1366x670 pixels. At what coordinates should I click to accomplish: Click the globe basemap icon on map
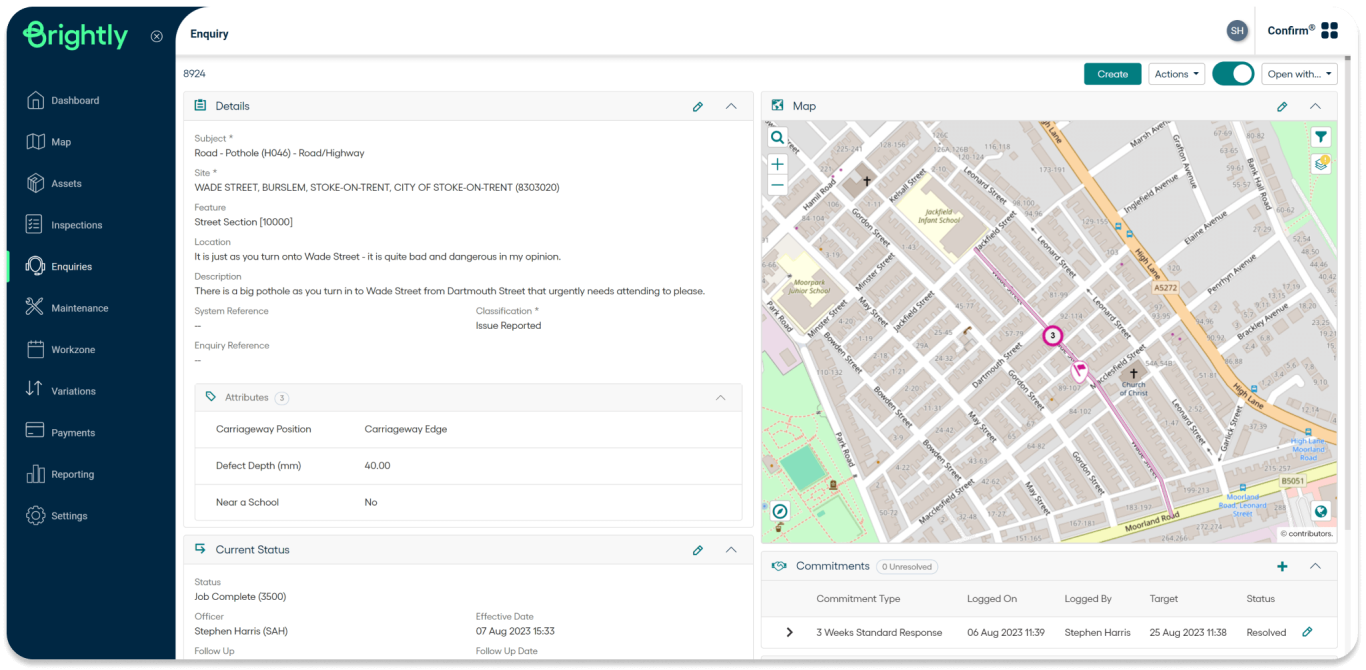(x=1321, y=511)
